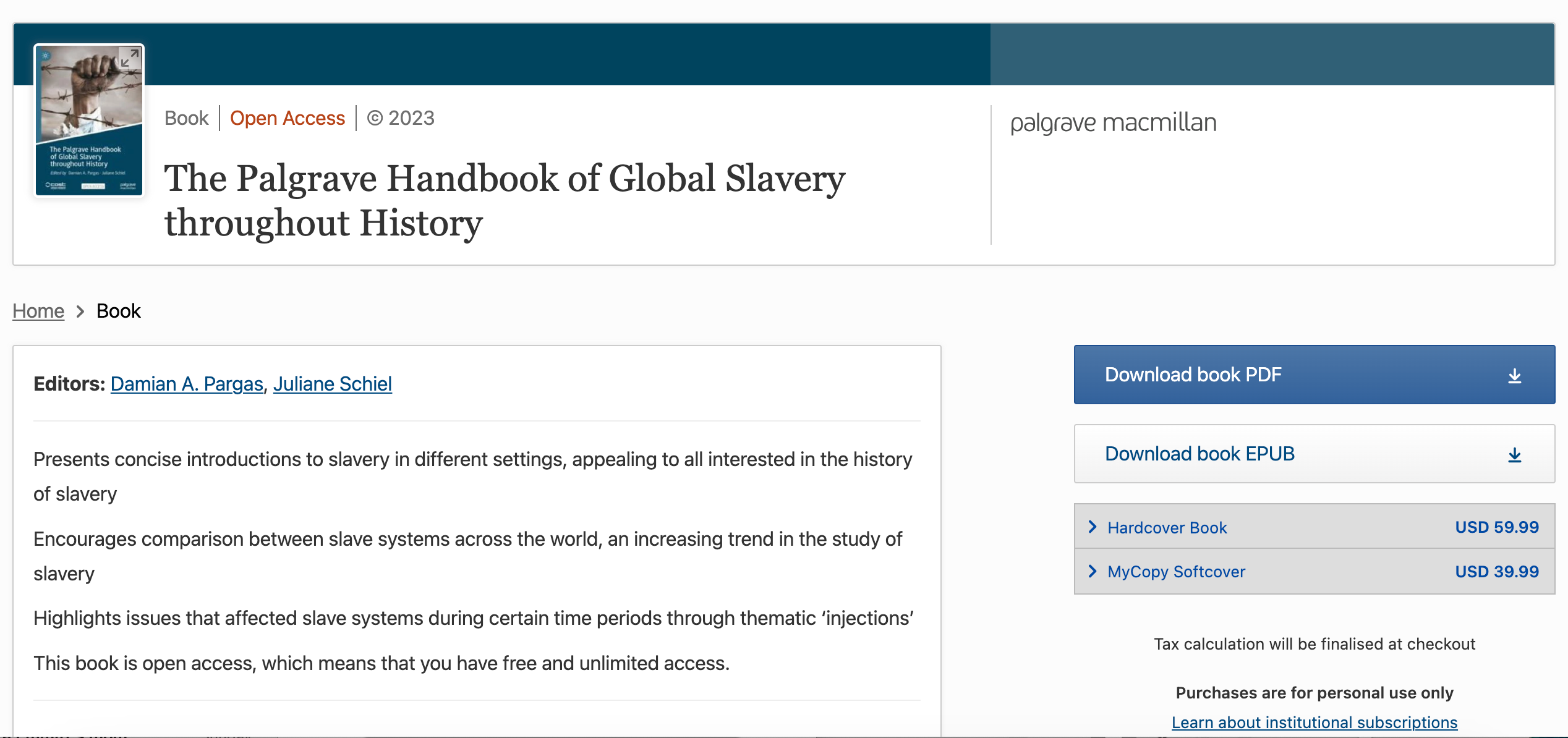
Task: Click the Open Access label
Action: click(288, 118)
